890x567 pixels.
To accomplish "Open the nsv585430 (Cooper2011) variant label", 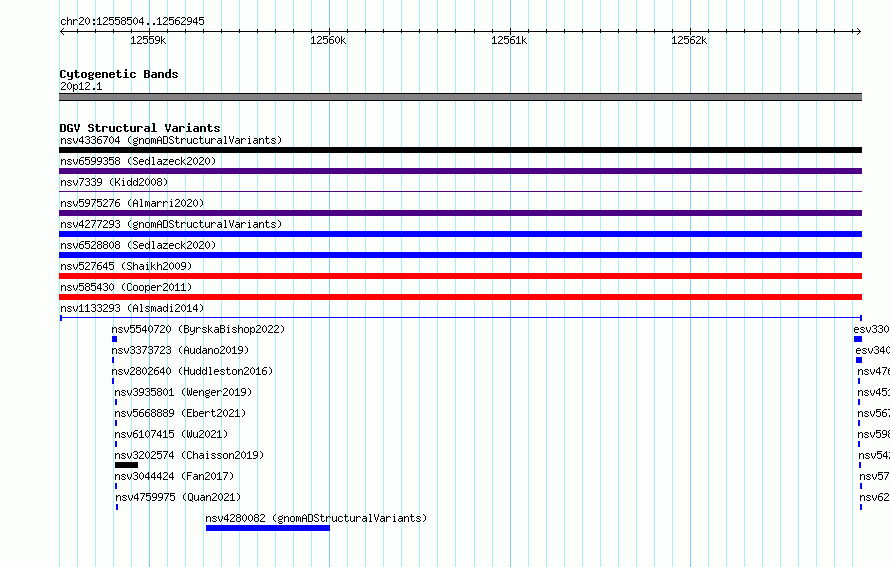I will pos(126,287).
